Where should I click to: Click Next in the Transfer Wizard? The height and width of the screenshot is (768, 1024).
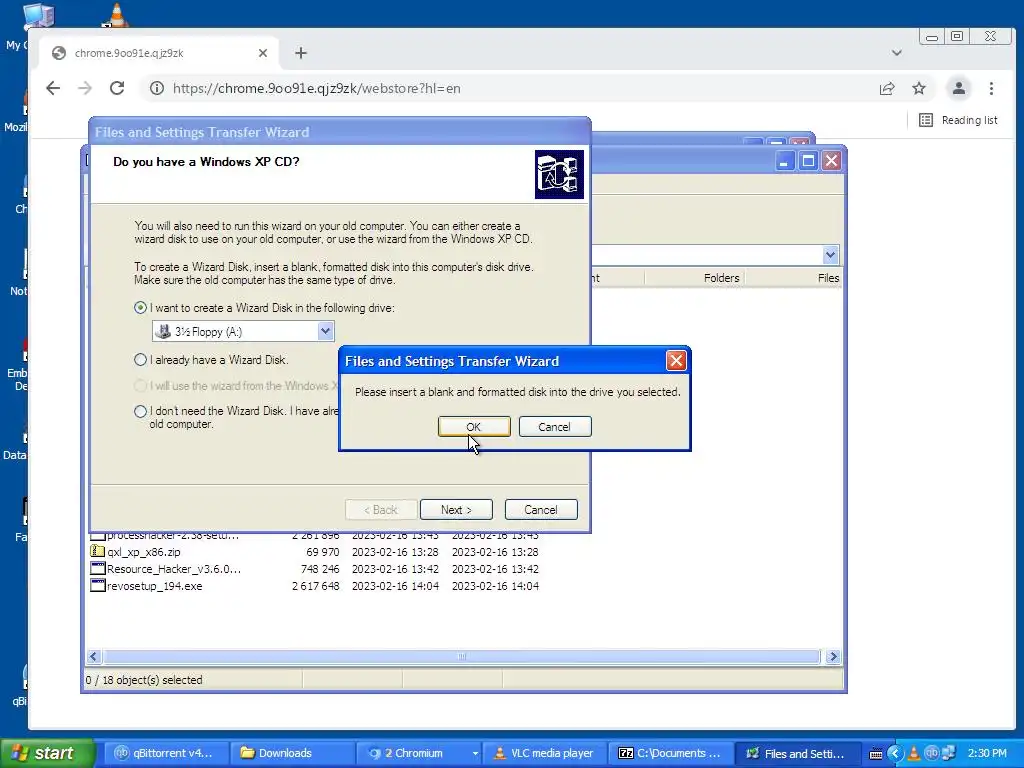(x=456, y=509)
